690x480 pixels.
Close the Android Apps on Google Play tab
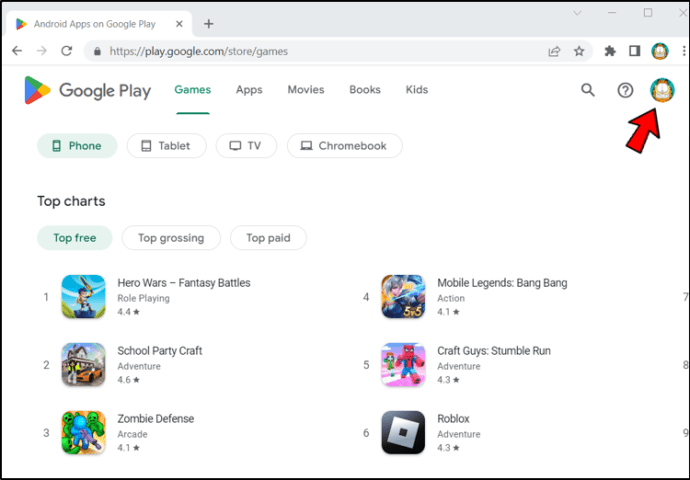point(179,24)
